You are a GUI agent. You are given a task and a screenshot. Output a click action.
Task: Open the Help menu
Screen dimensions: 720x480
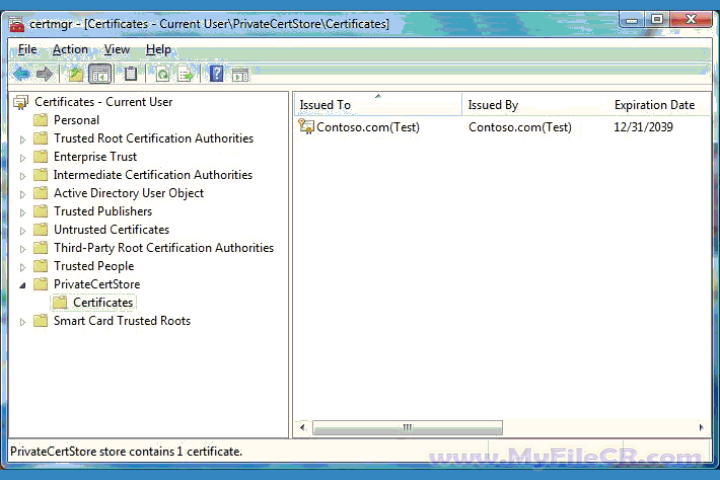[x=158, y=49]
